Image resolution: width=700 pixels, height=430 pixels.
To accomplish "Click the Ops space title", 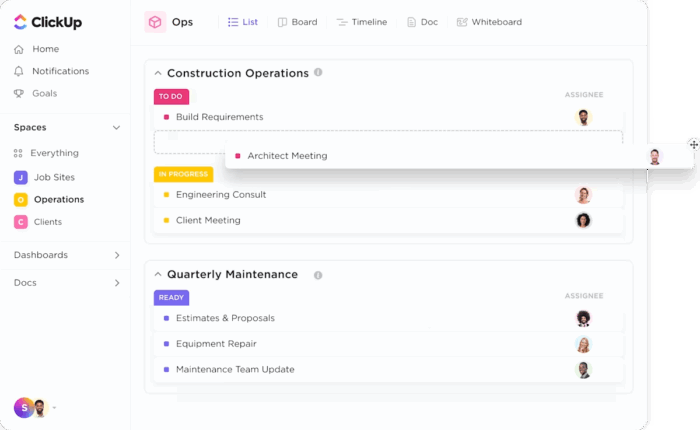I will [183, 22].
